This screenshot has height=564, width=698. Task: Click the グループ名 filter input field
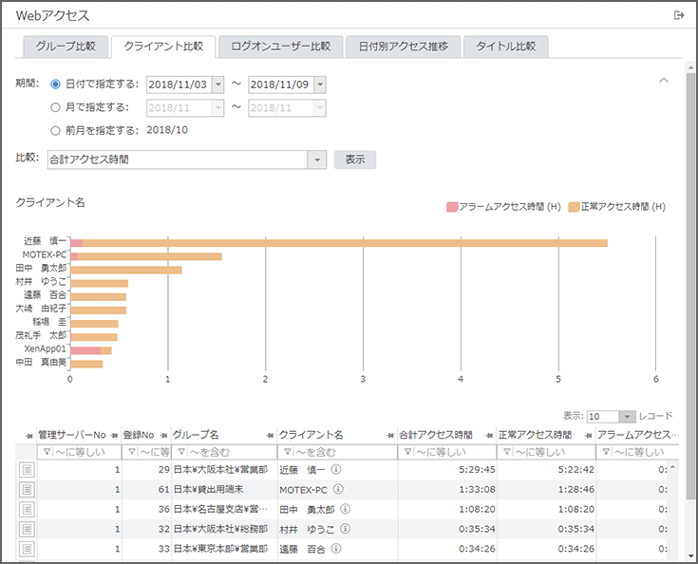pos(224,452)
